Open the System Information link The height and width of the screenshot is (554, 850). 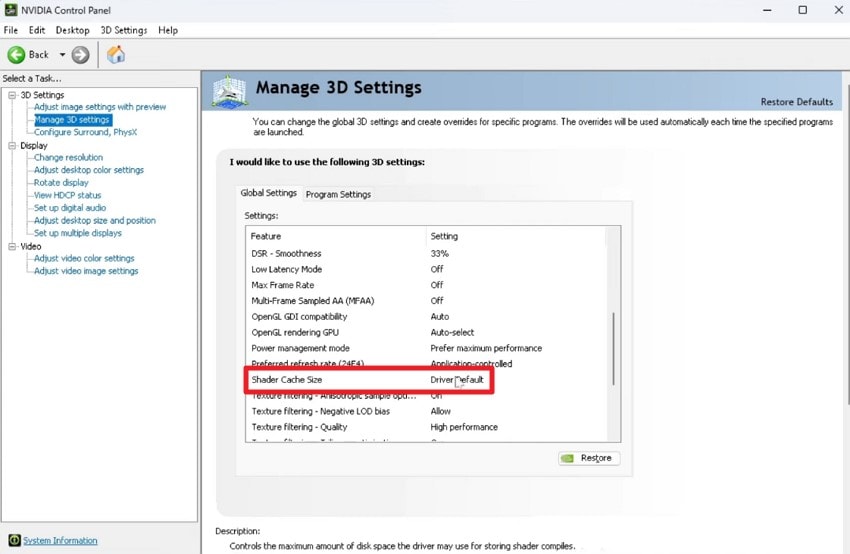(x=60, y=540)
